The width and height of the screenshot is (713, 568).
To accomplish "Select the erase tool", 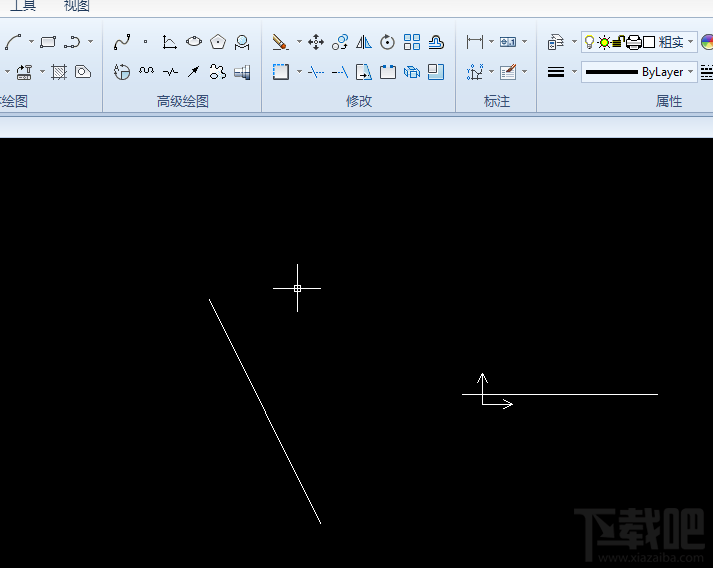I will (x=280, y=42).
